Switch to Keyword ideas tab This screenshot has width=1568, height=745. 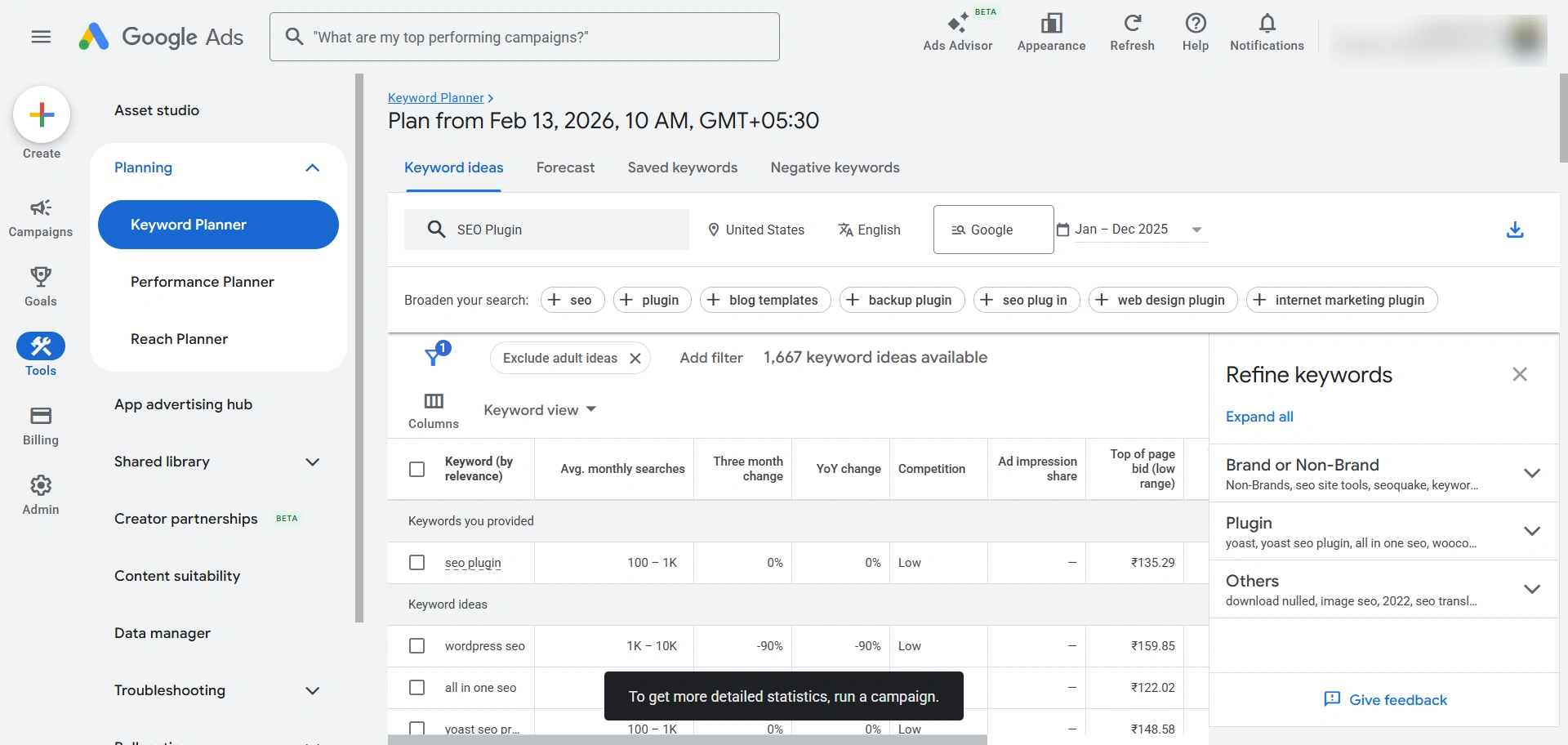453,167
